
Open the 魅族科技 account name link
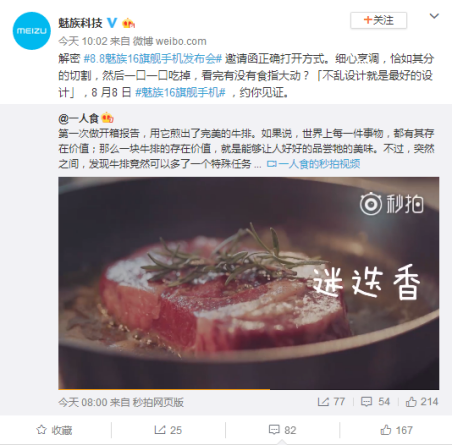coord(80,23)
